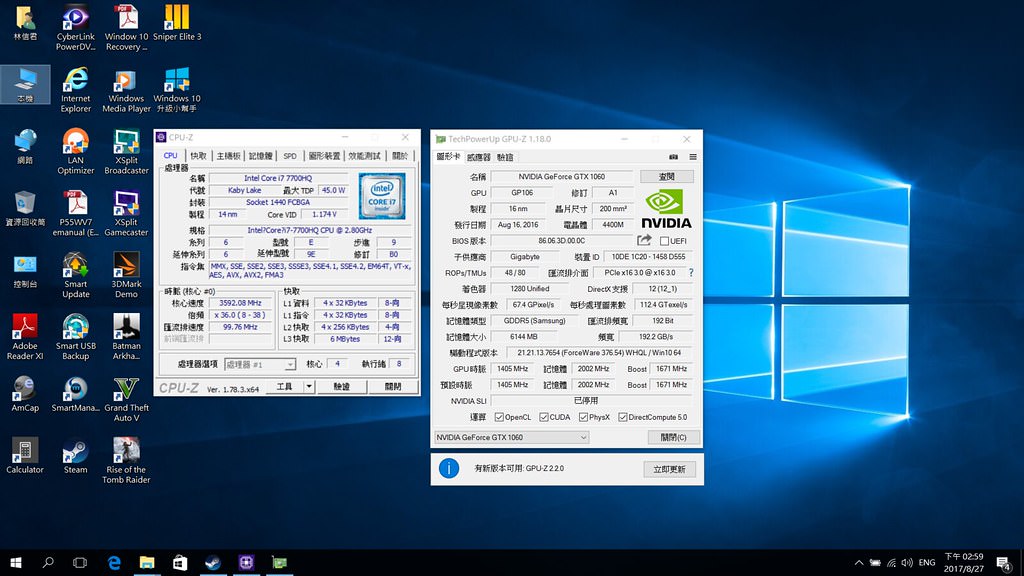Select the Calculator desktop icon
This screenshot has width=1024, height=576.
click(x=25, y=456)
